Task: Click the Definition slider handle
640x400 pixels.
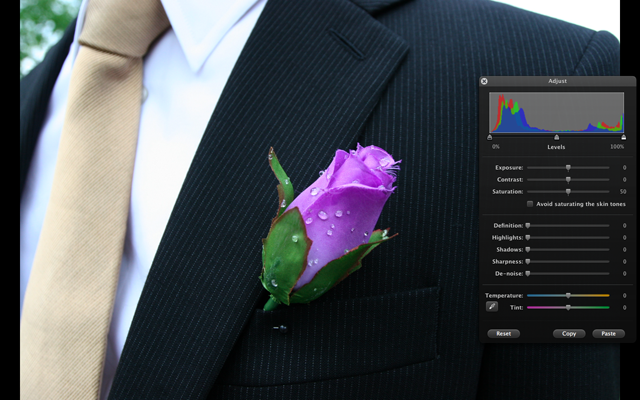Action: click(x=528, y=226)
